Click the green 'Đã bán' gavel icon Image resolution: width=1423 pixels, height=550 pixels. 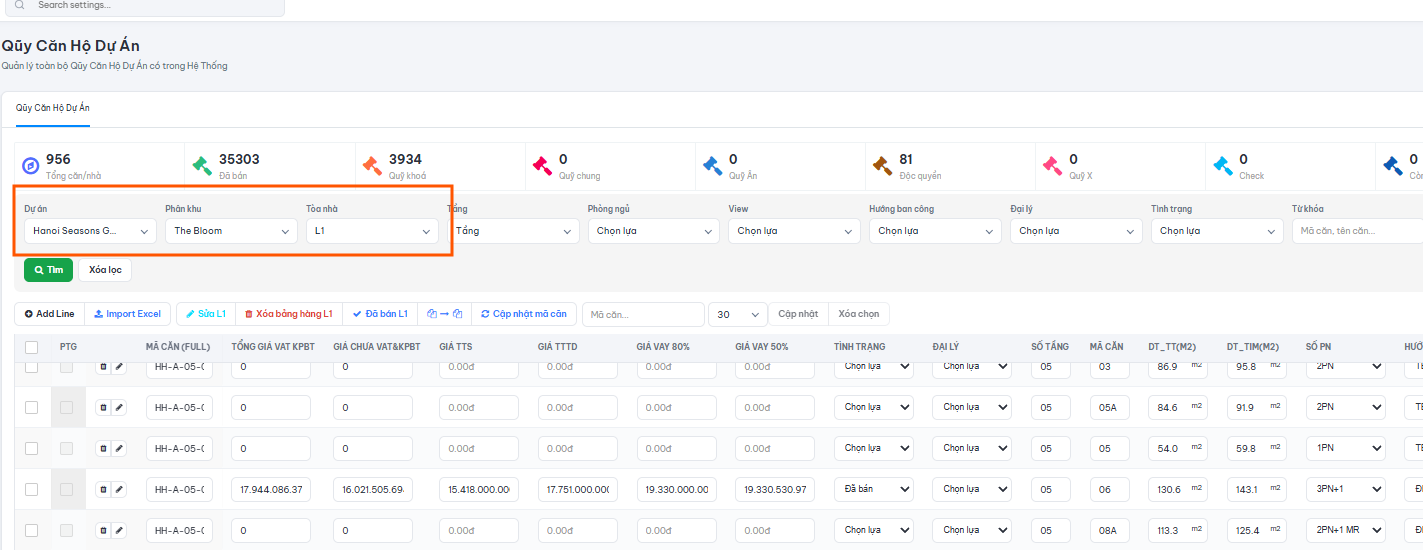(202, 166)
